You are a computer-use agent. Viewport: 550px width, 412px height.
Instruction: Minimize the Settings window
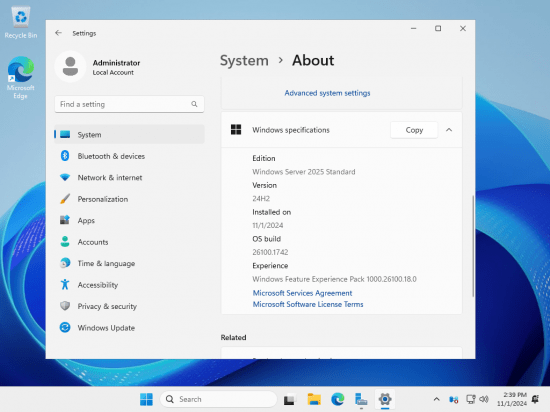pos(414,28)
